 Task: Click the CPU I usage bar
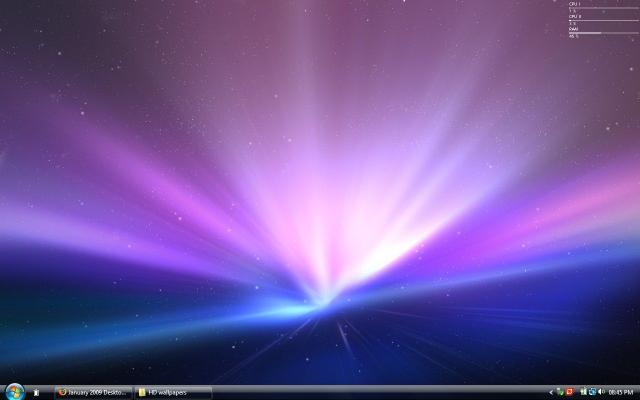click(x=604, y=8)
